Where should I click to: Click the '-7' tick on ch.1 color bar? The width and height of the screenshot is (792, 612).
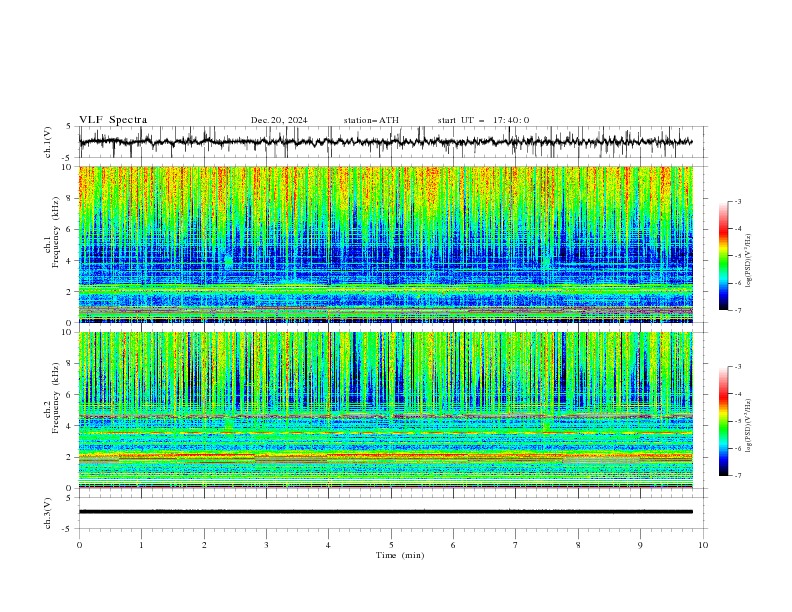[x=738, y=310]
